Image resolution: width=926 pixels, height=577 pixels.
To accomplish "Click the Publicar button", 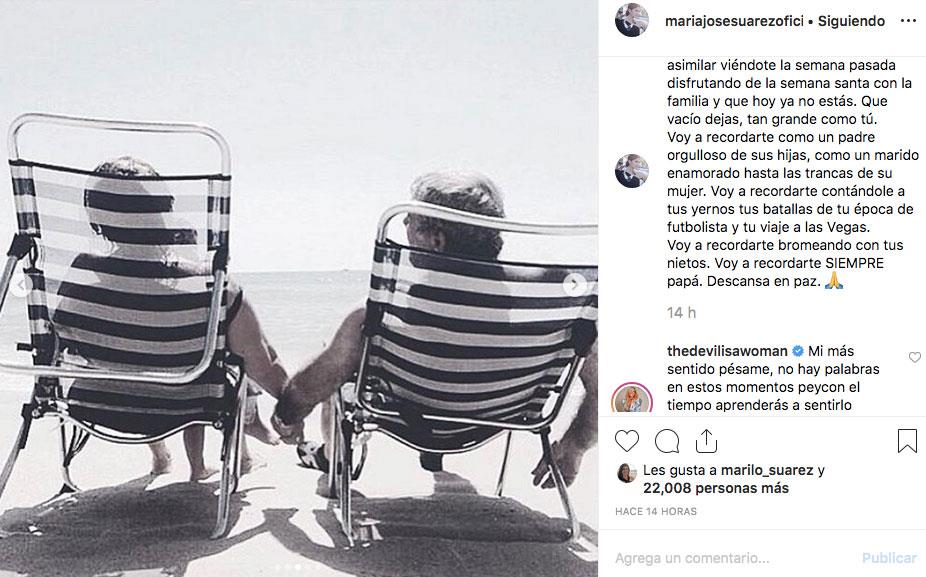I will coord(889,558).
